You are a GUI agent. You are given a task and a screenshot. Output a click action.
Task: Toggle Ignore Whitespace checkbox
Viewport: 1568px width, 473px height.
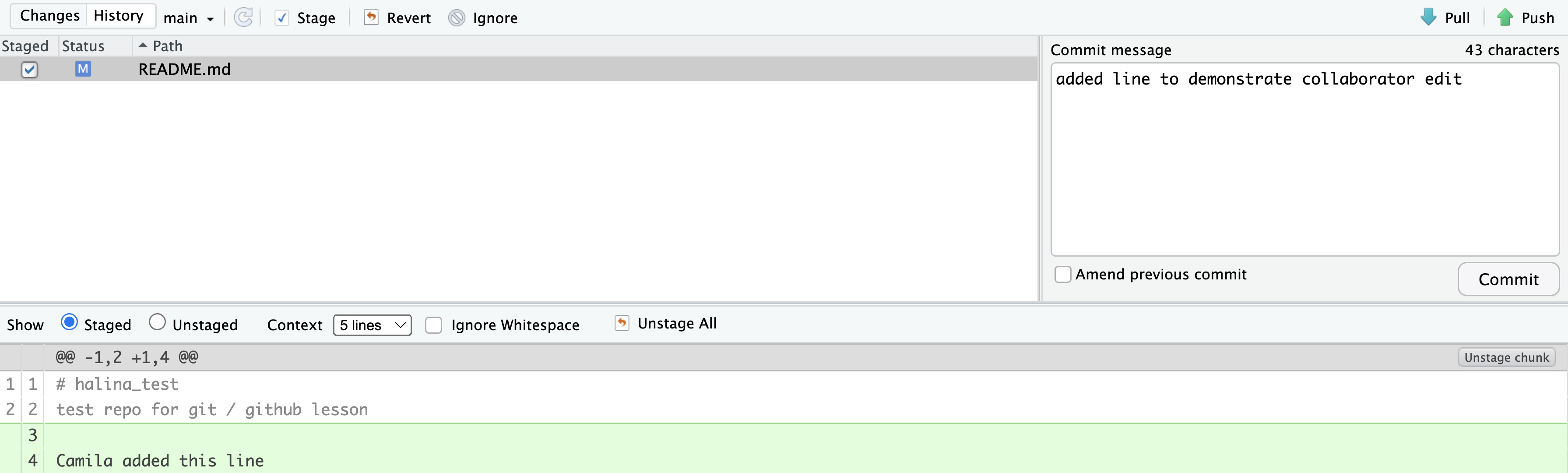coord(433,325)
